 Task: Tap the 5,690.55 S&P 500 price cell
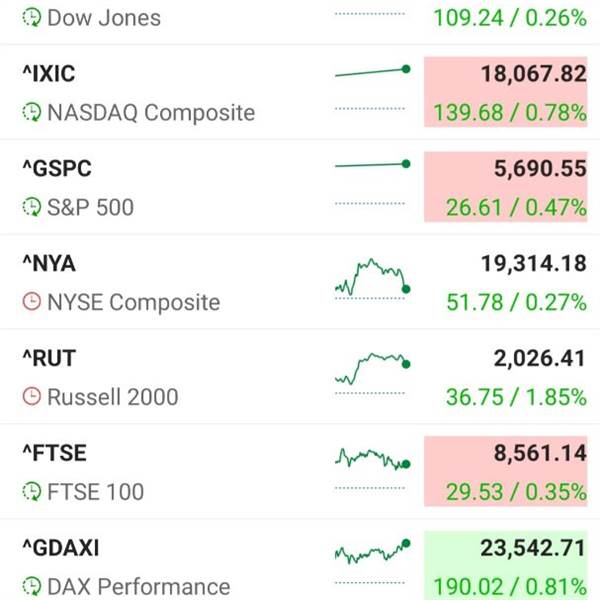[x=505, y=187]
